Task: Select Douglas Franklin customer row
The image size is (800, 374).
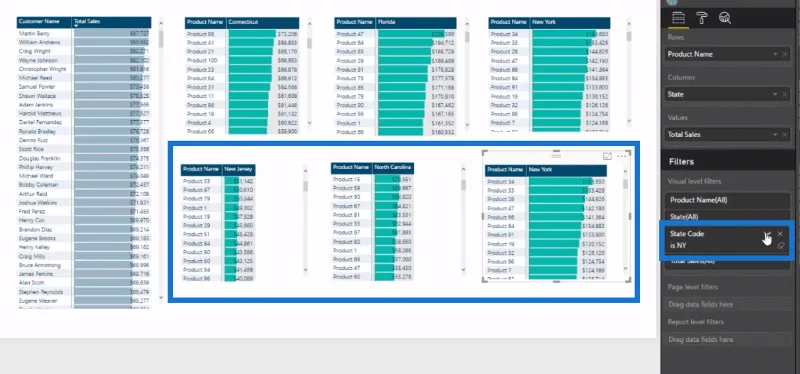Action: pyautogui.click(x=39, y=158)
